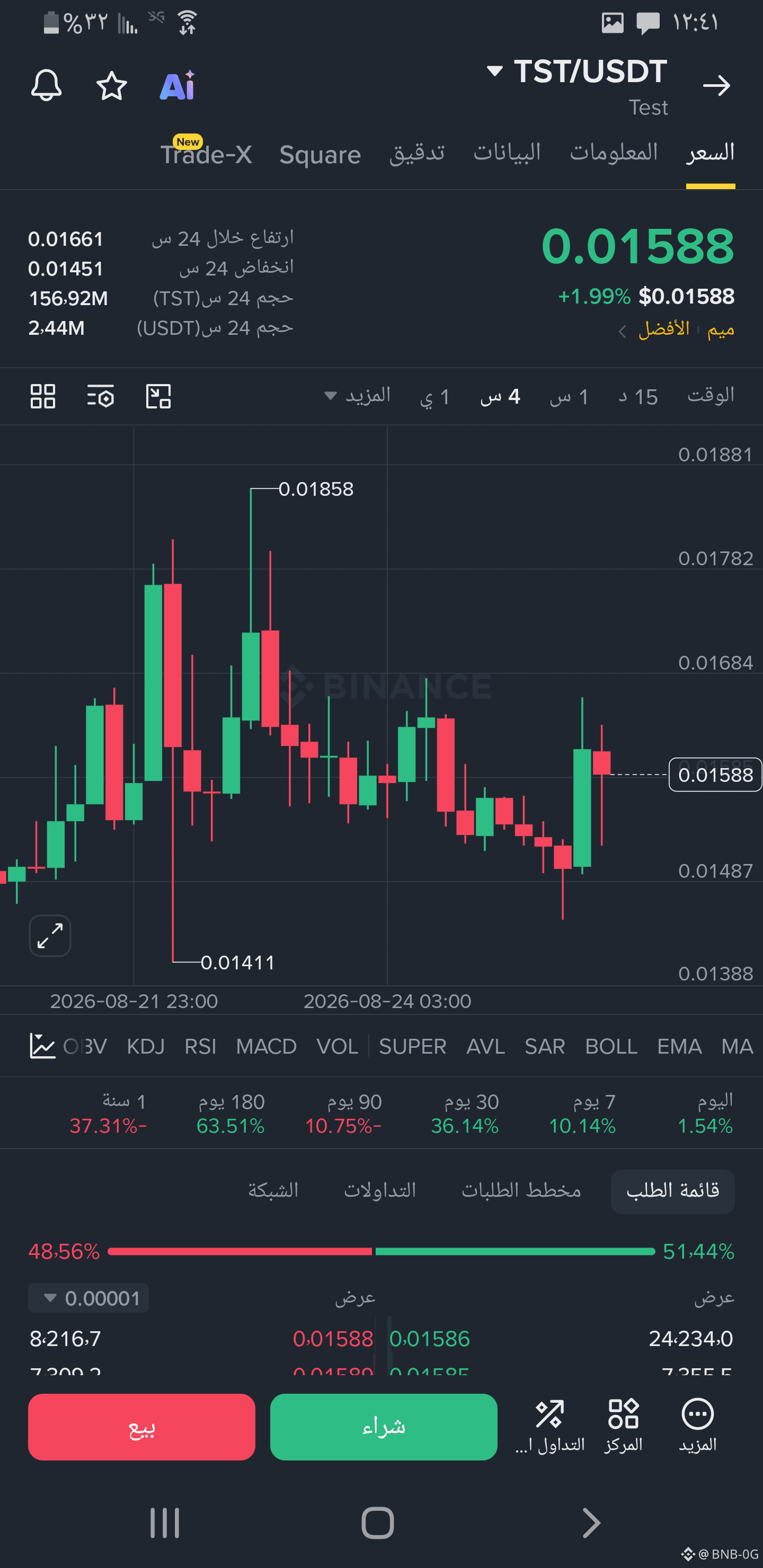Viewport: 763px width, 1568px height.
Task: Toggle the RSI indicator
Action: 200,1046
